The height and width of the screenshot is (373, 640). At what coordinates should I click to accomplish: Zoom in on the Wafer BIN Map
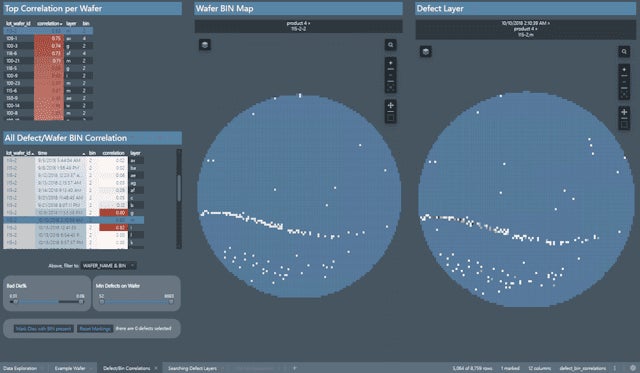point(391,64)
